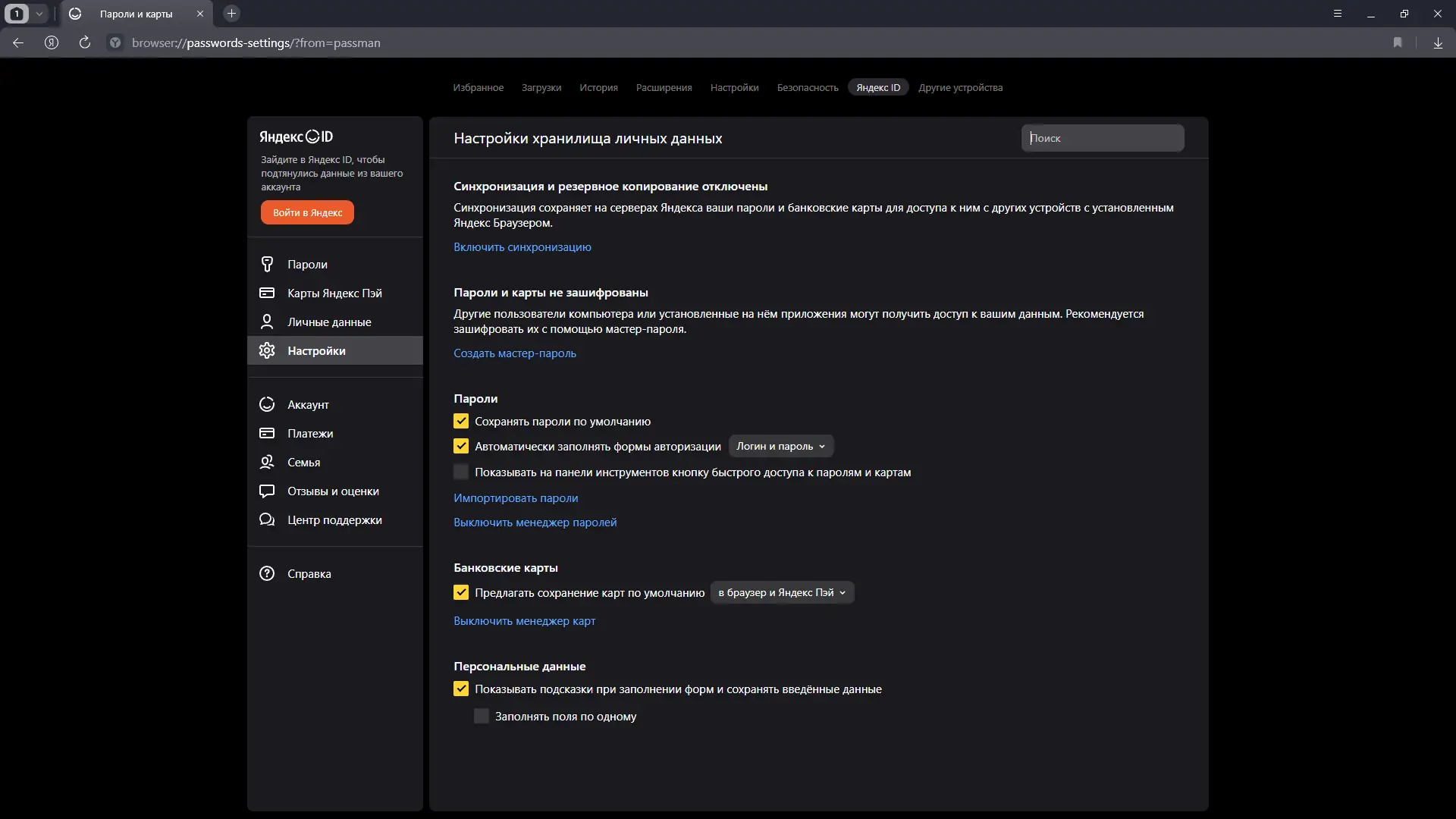The width and height of the screenshot is (1456, 819).
Task: Check Заполнять поля по одному
Action: 482,717
